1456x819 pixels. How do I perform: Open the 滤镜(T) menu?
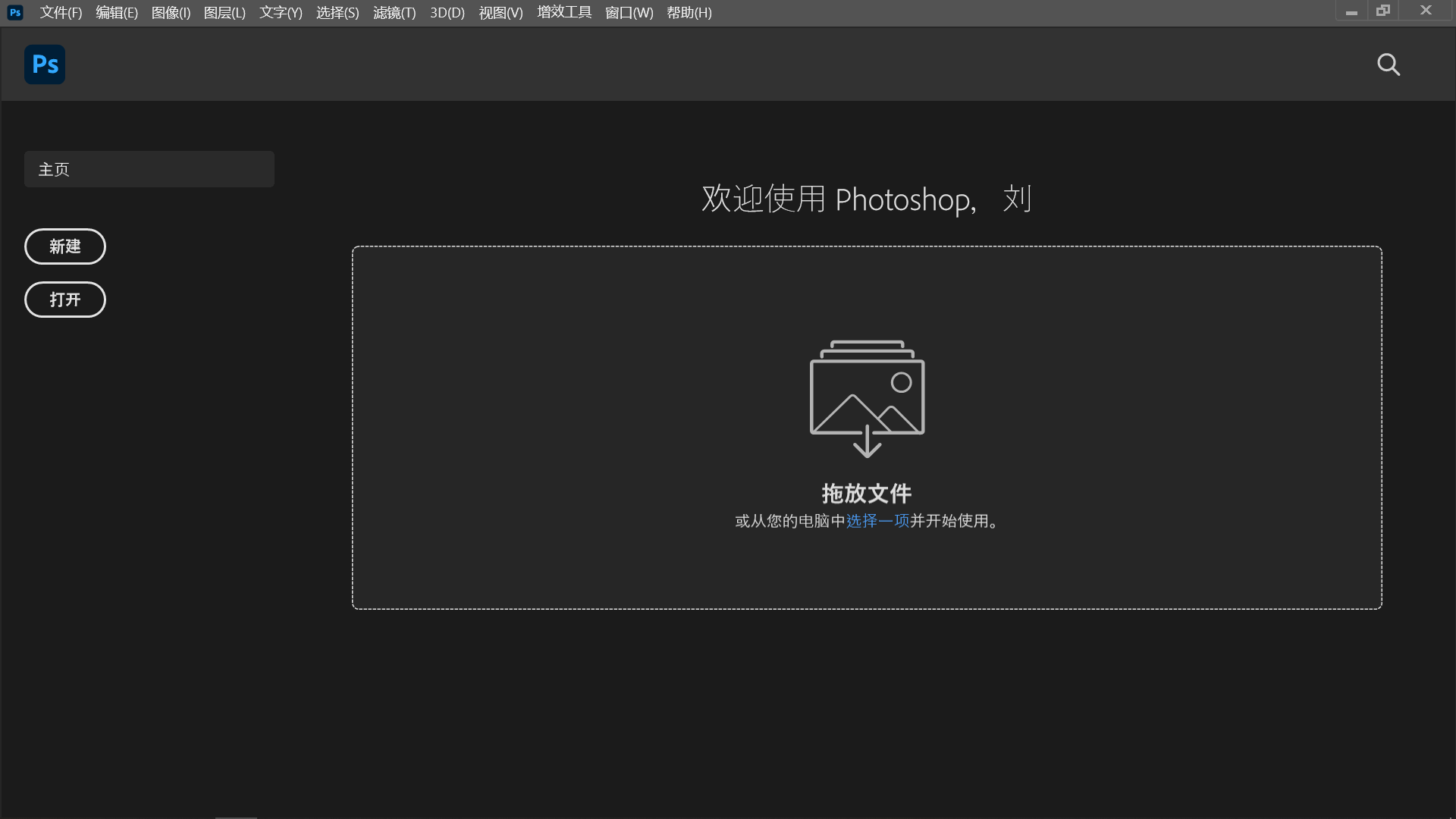[394, 12]
